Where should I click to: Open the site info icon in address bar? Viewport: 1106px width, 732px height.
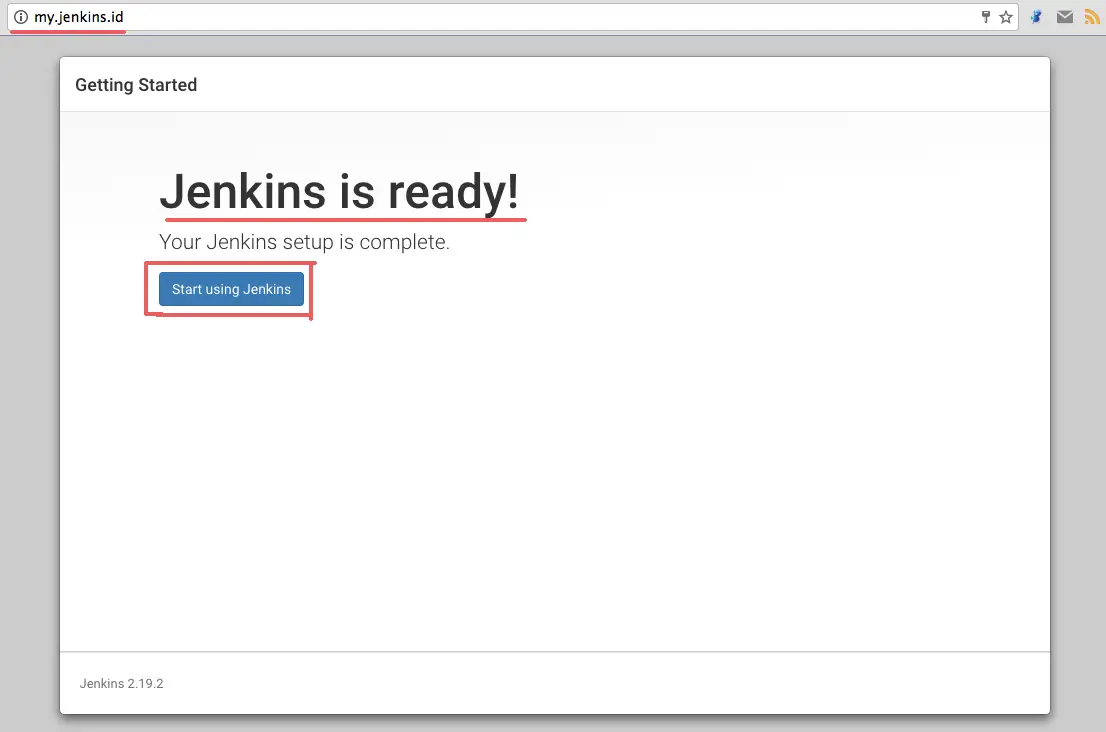21,17
